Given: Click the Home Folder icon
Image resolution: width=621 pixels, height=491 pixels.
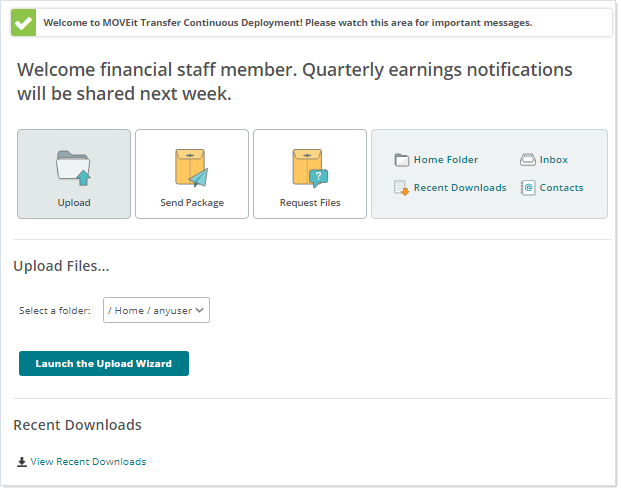Looking at the screenshot, I should 402,160.
